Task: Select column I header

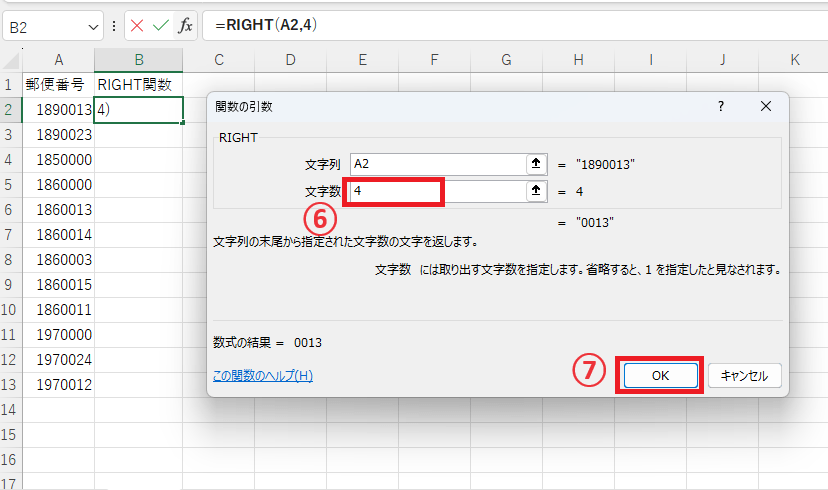Action: (x=651, y=60)
